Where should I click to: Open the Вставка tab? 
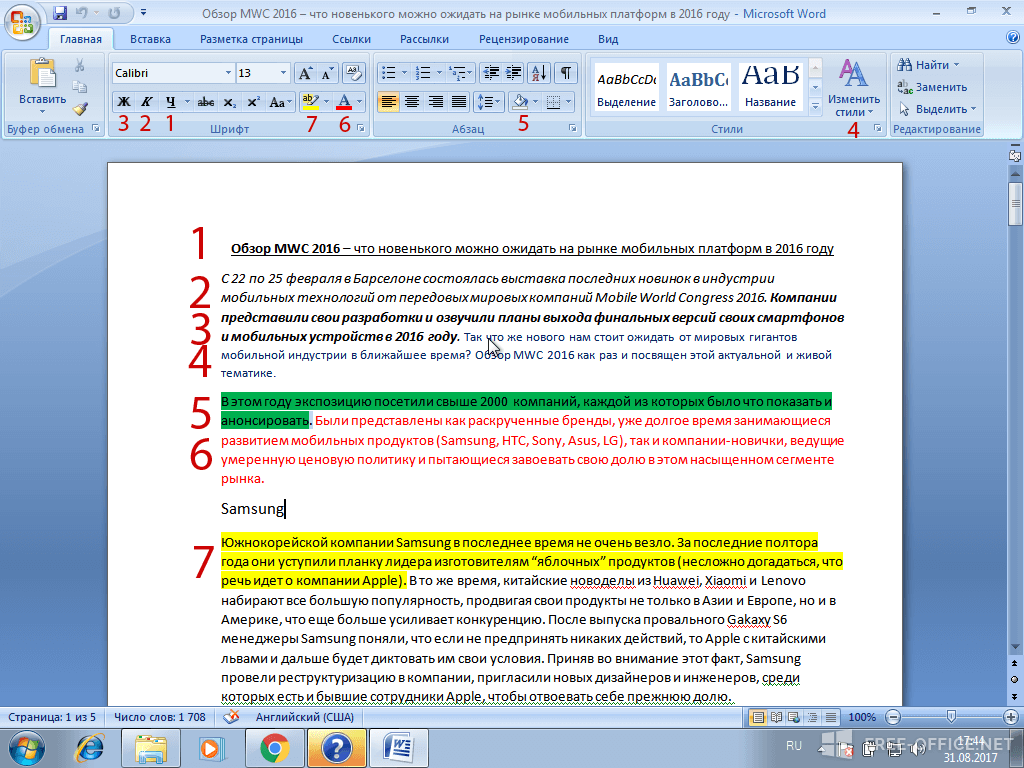(150, 39)
